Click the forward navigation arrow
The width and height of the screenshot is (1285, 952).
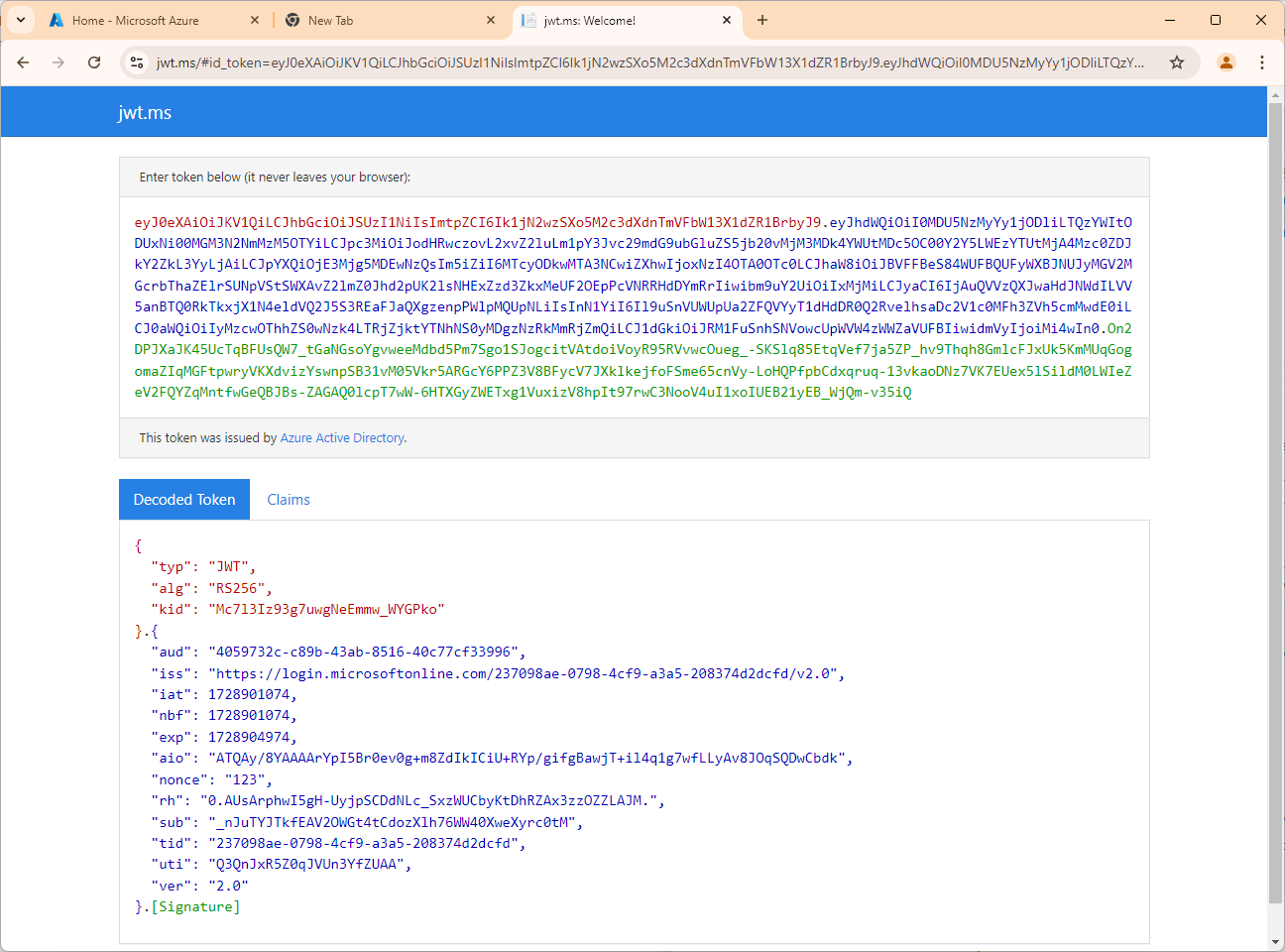coord(58,62)
